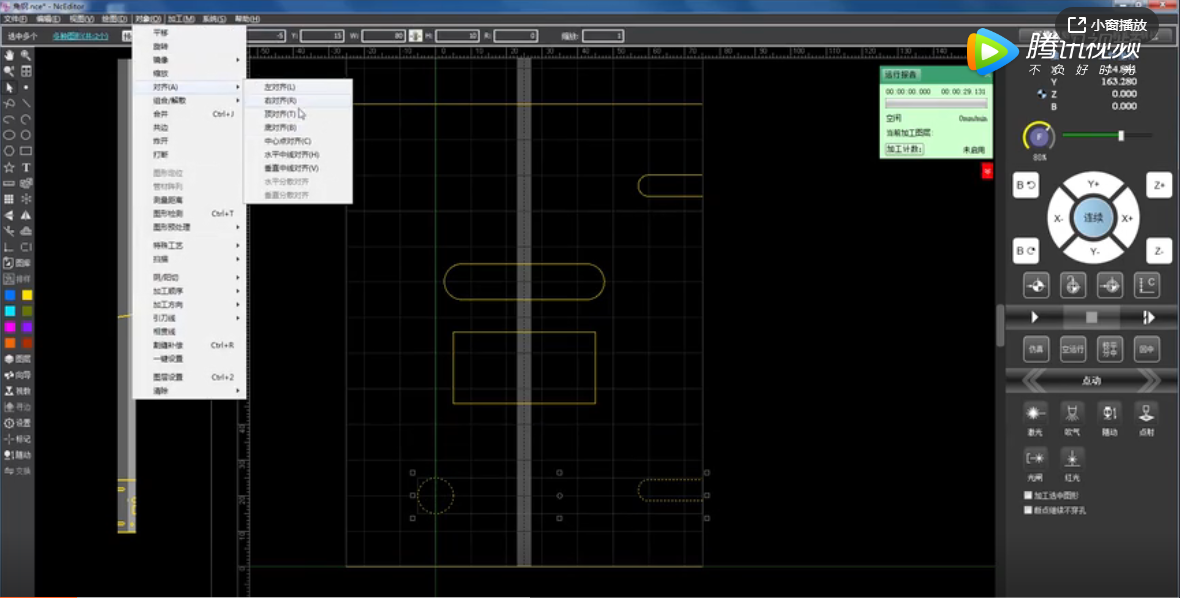Click the 红光 red light icon
1180x598 pixels.
click(1072, 459)
